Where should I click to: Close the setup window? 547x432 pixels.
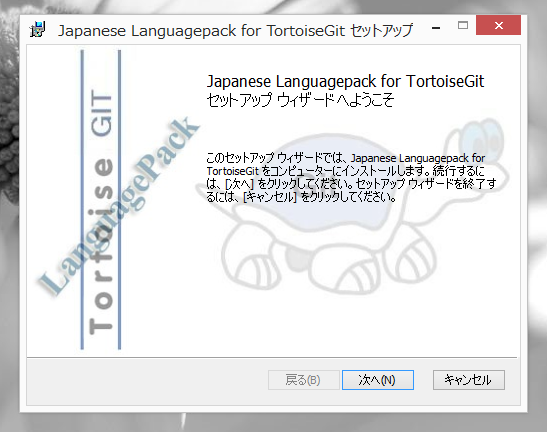(x=498, y=25)
